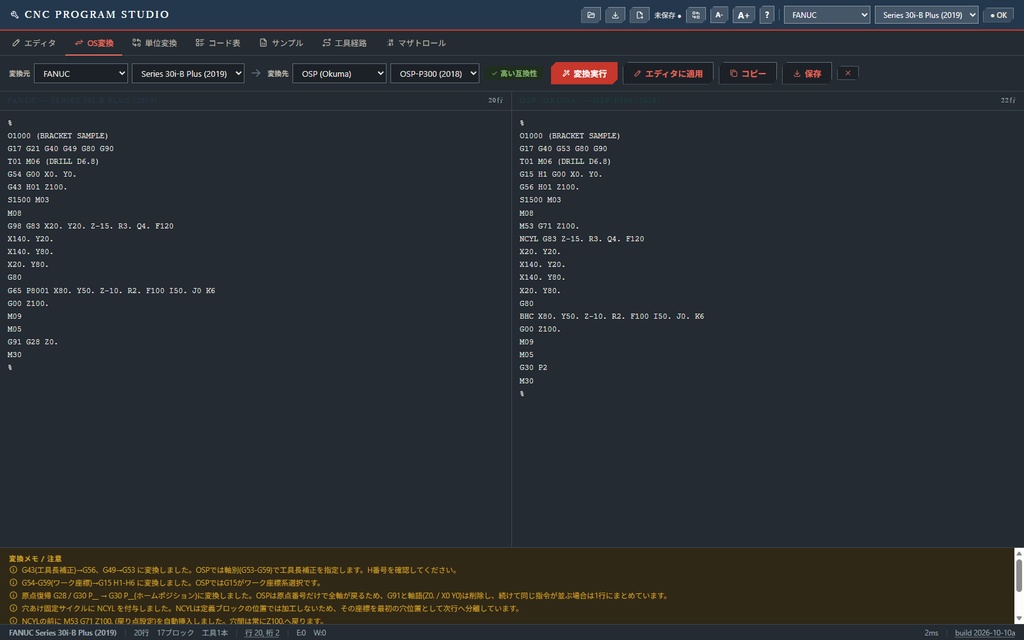This screenshot has height=640, width=1024.
Task: Open help with the question mark button
Action: [x=767, y=15]
